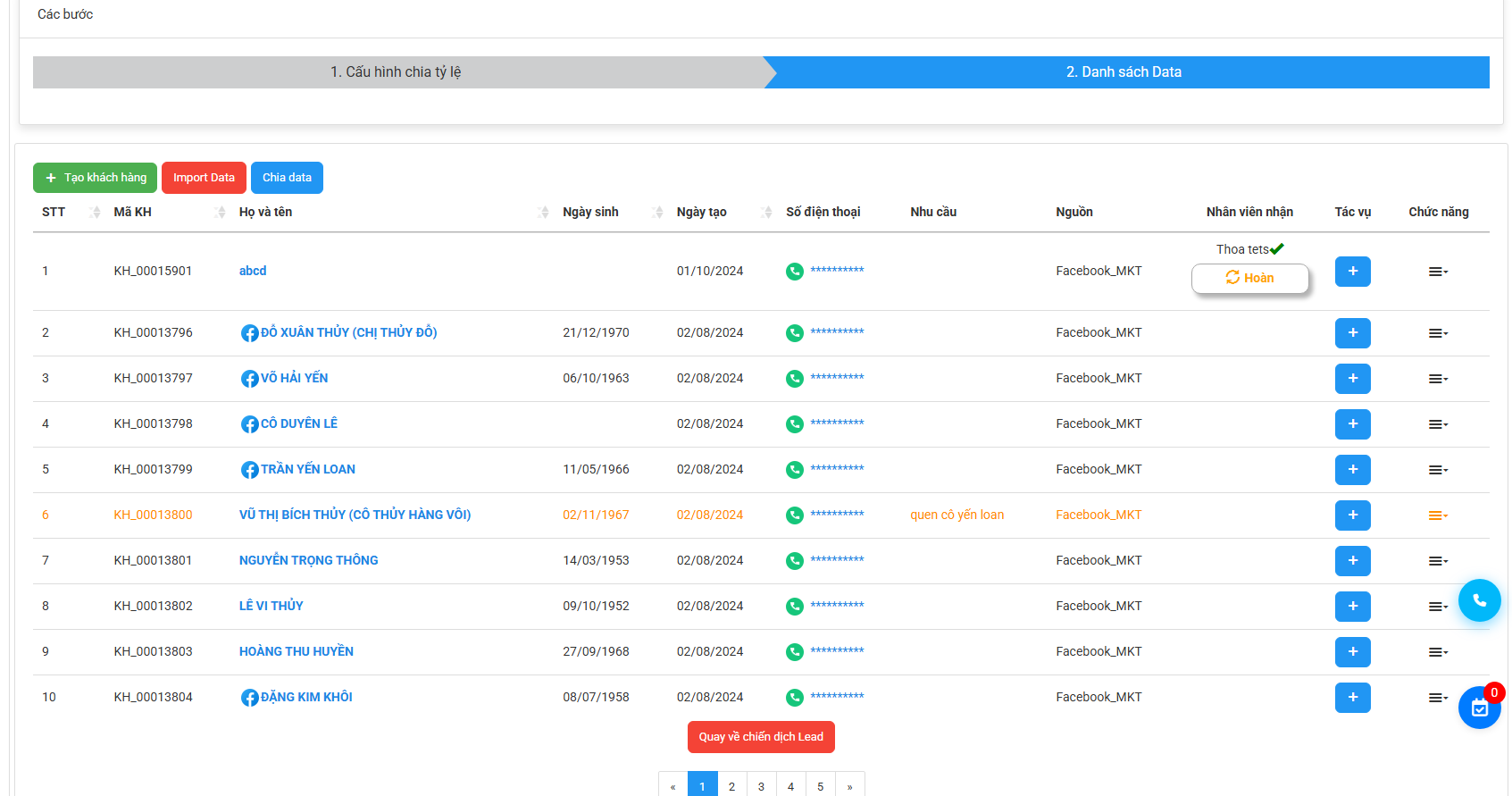Screen dimensions: 1512x796
Task: Add task for abcd with plus button
Action: [x=1352, y=272]
